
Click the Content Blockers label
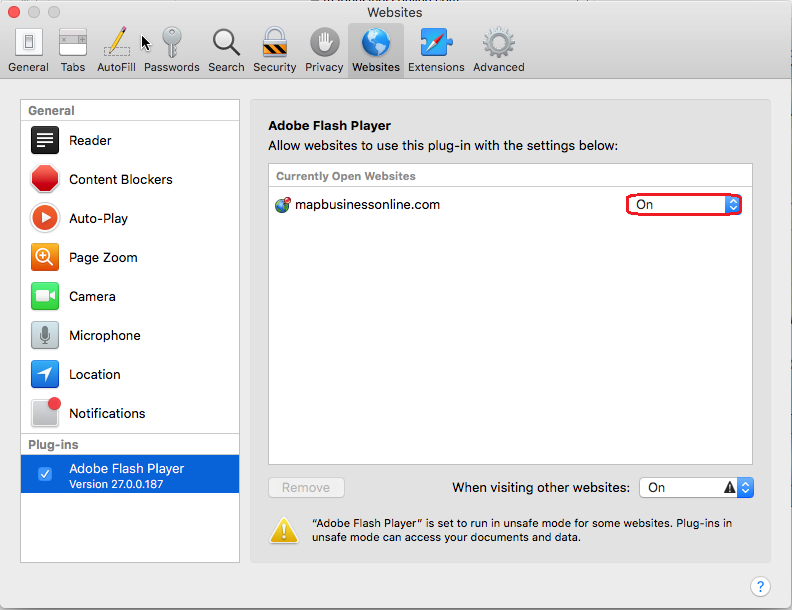click(x=121, y=179)
